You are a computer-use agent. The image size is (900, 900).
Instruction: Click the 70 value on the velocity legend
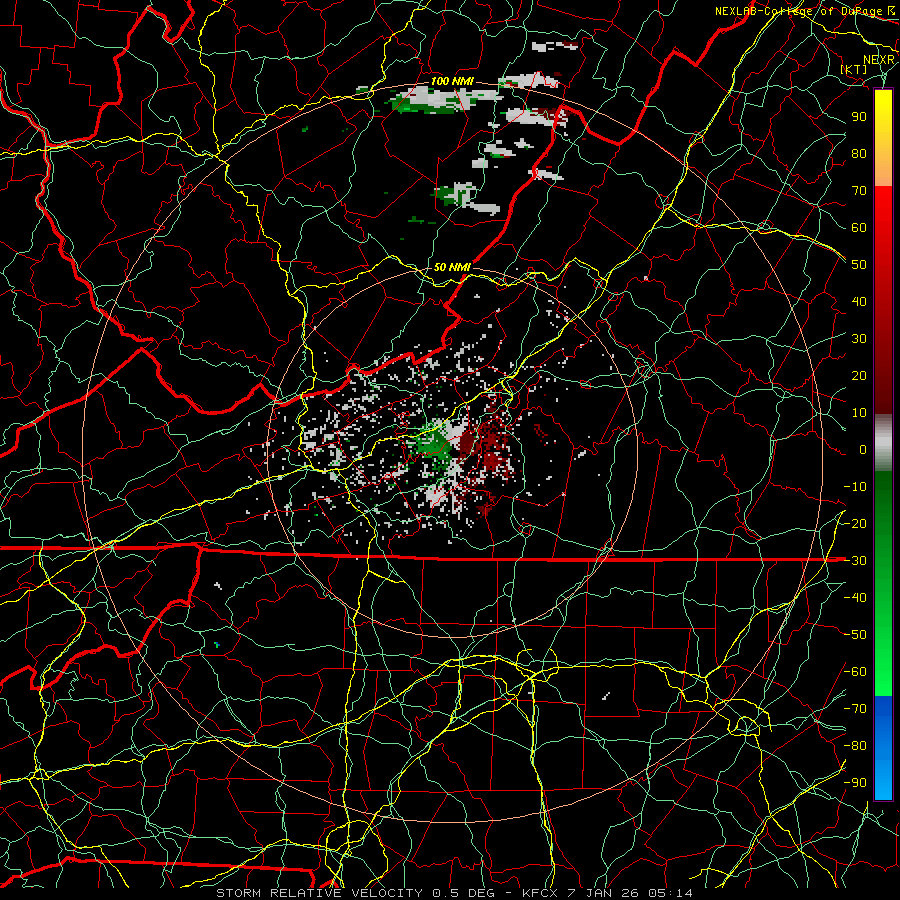point(859,191)
